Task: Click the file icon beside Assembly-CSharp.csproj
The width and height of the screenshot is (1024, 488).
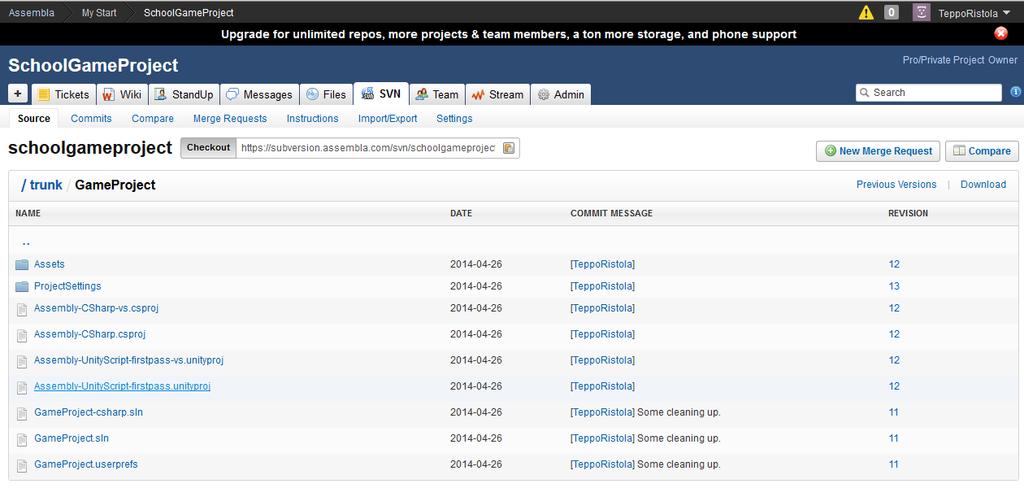Action: point(22,335)
